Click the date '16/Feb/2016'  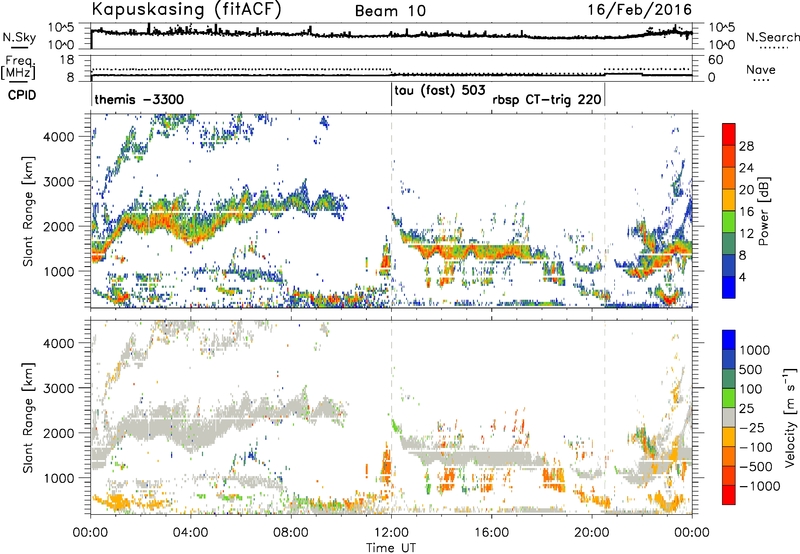click(639, 10)
